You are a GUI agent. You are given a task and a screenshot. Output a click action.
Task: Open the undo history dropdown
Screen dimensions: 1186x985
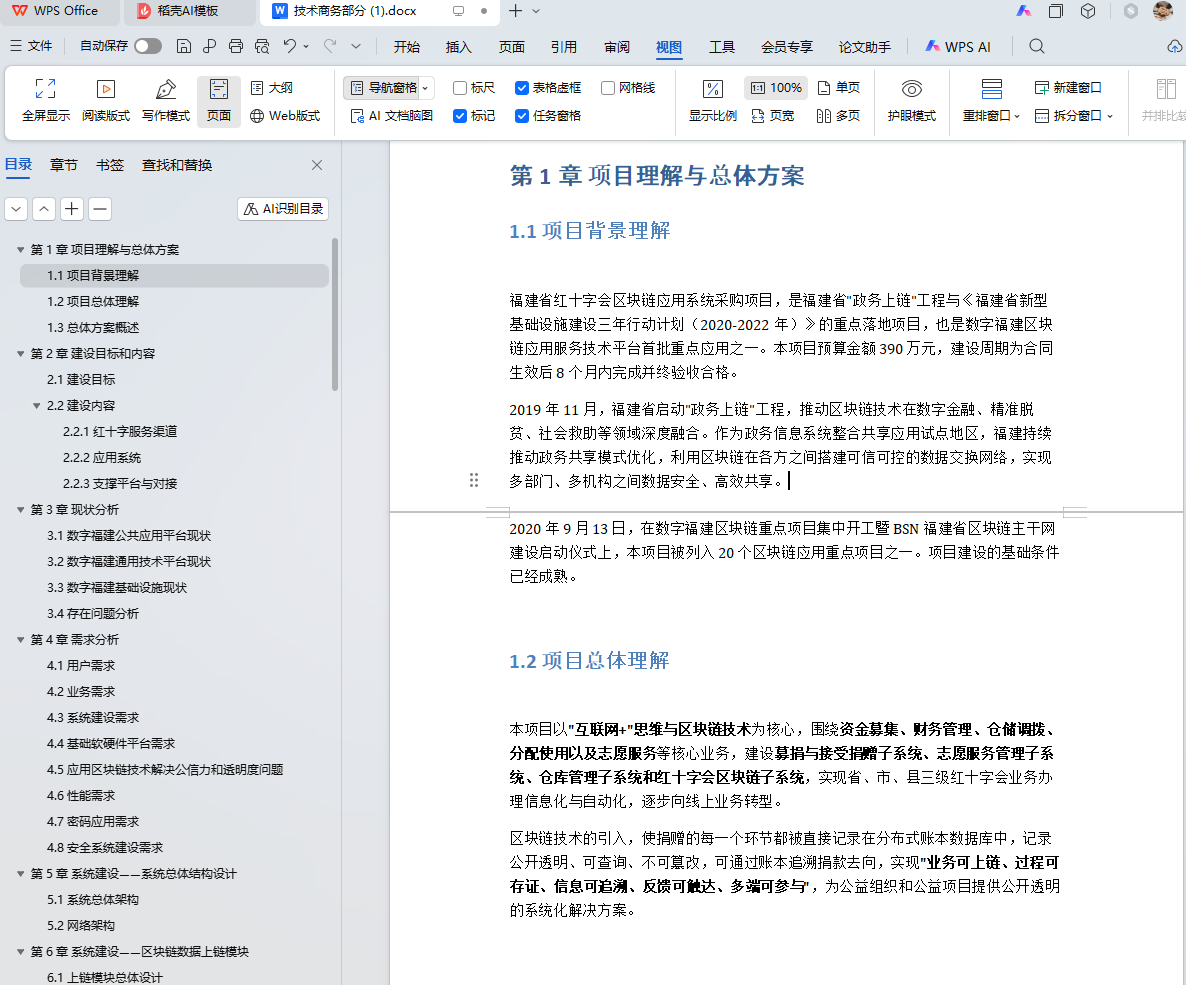[x=306, y=46]
